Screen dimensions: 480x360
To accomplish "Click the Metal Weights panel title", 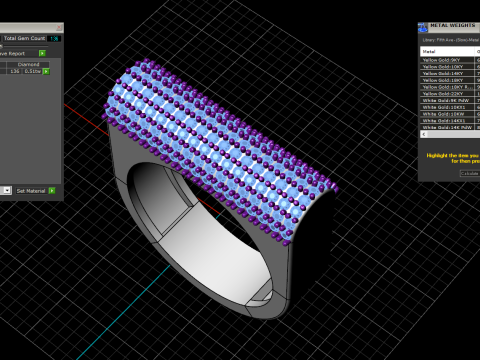I will [x=452, y=25].
